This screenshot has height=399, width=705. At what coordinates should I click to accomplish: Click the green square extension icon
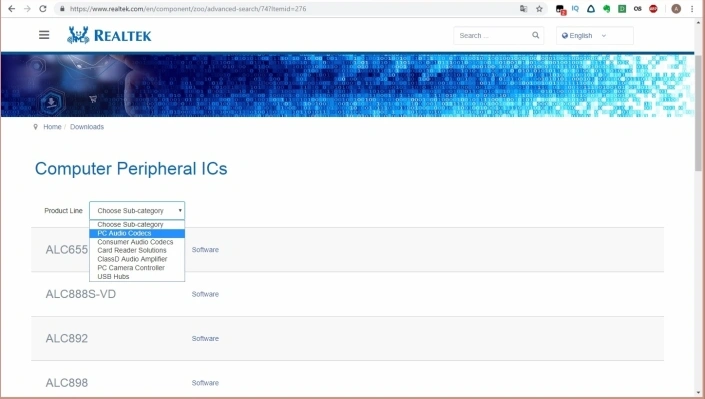tap(622, 9)
